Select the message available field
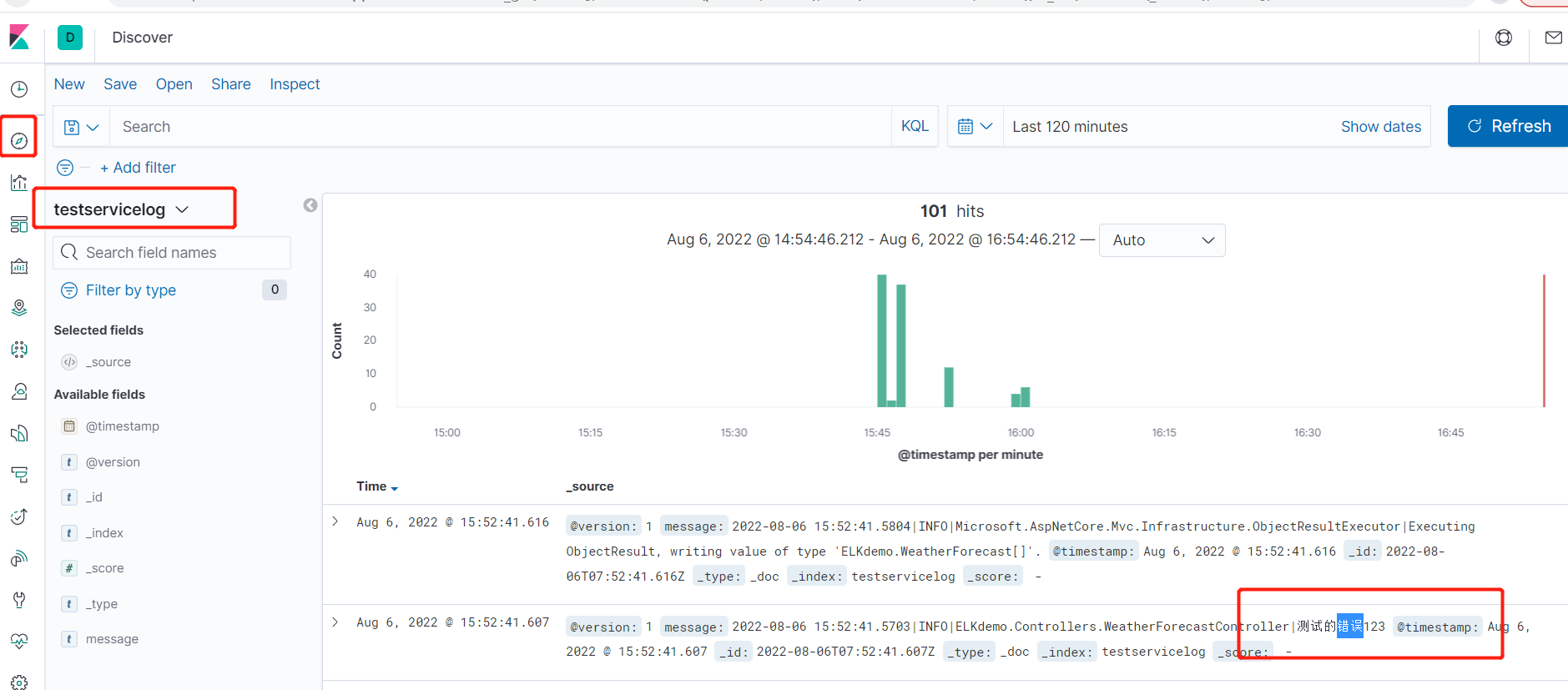The height and width of the screenshot is (690, 1568). pos(112,639)
